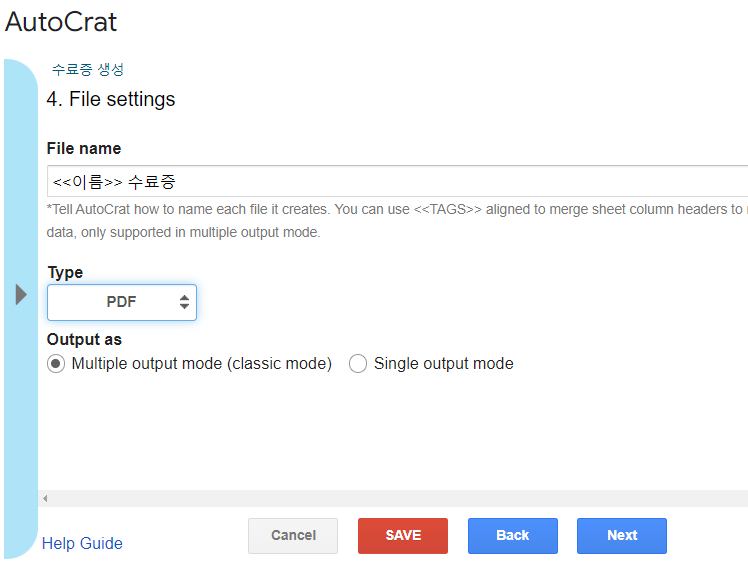Viewport: 748px width, 572px height.
Task: Click the horizontal scrollbar track
Action: tap(400, 498)
